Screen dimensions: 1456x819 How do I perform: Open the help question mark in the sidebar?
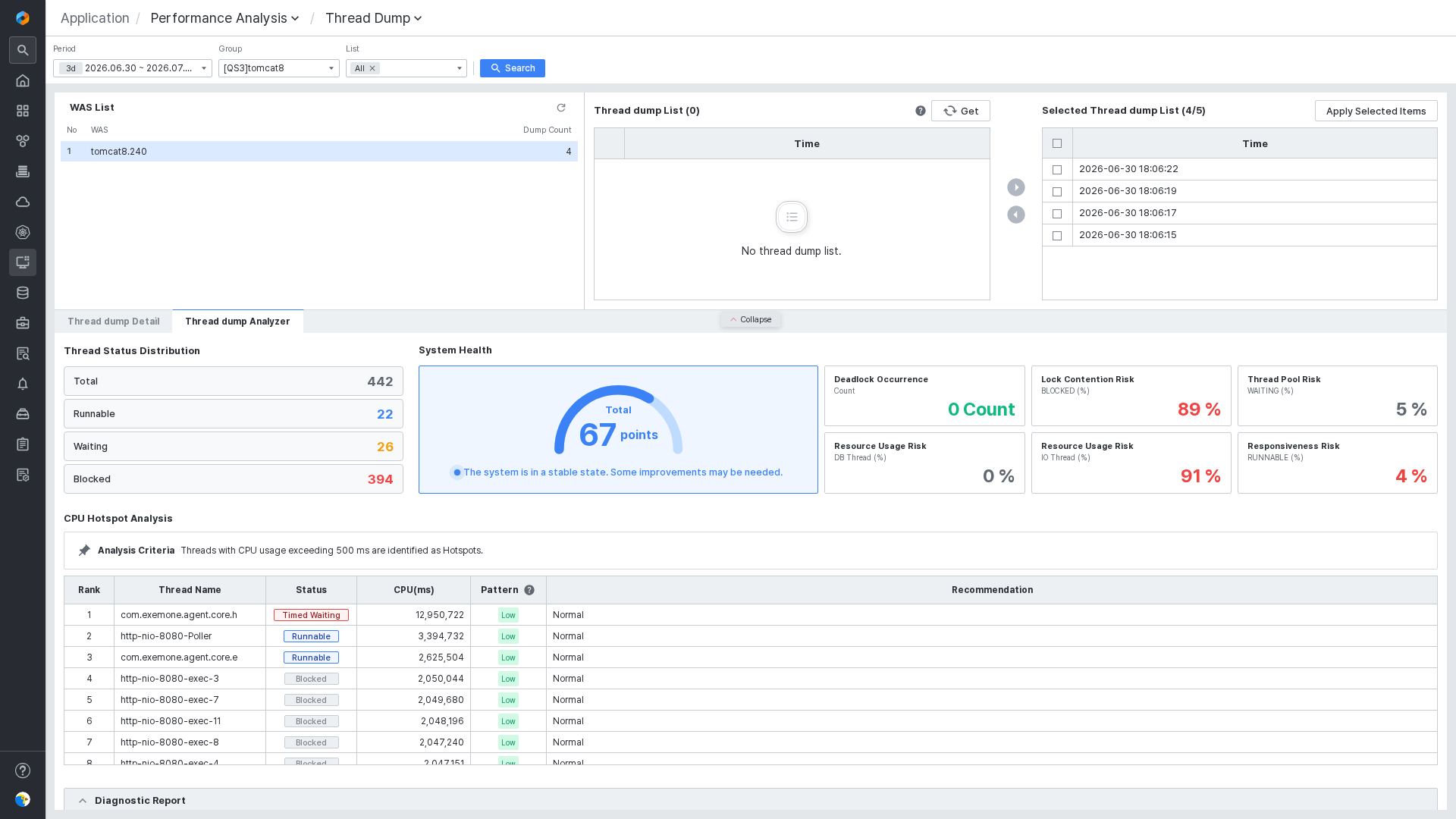23,770
